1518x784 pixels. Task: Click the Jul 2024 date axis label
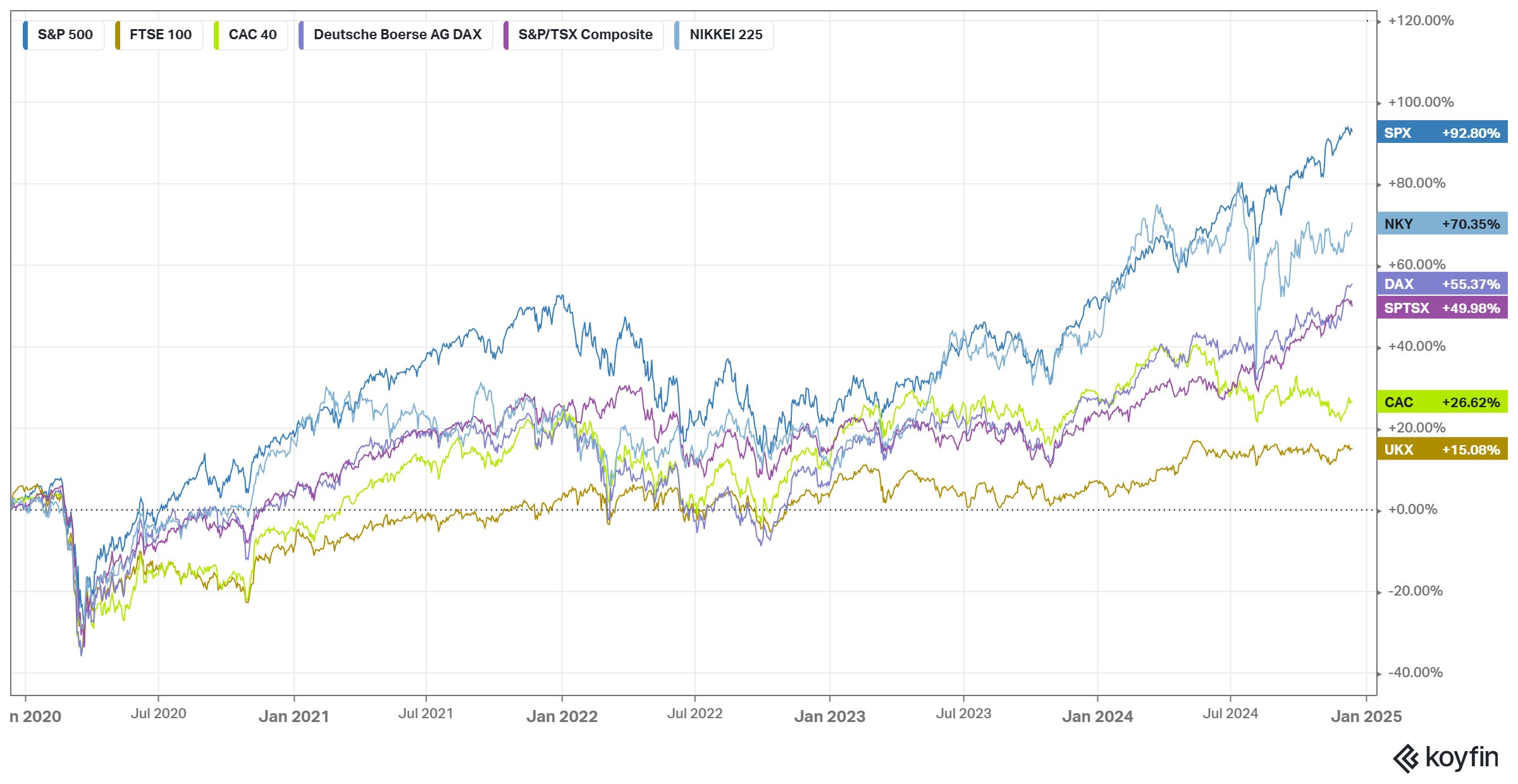coord(1230,714)
